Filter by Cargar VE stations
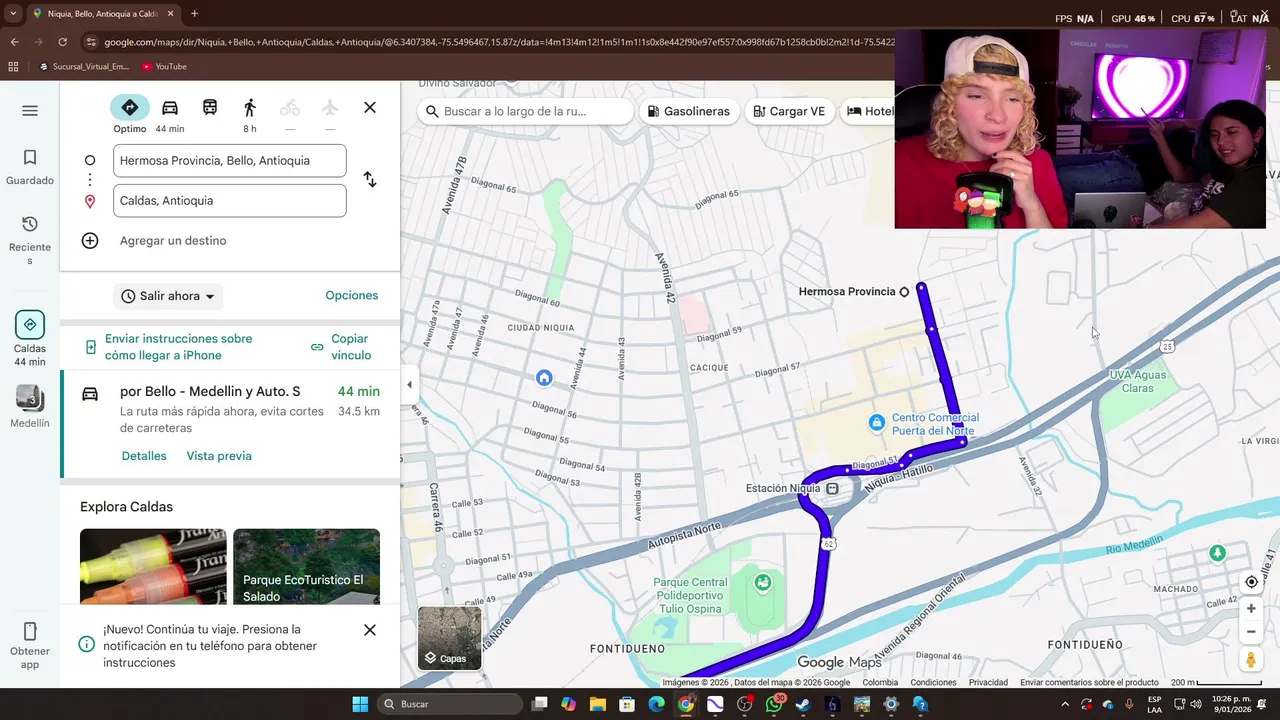1280x720 pixels. point(789,111)
